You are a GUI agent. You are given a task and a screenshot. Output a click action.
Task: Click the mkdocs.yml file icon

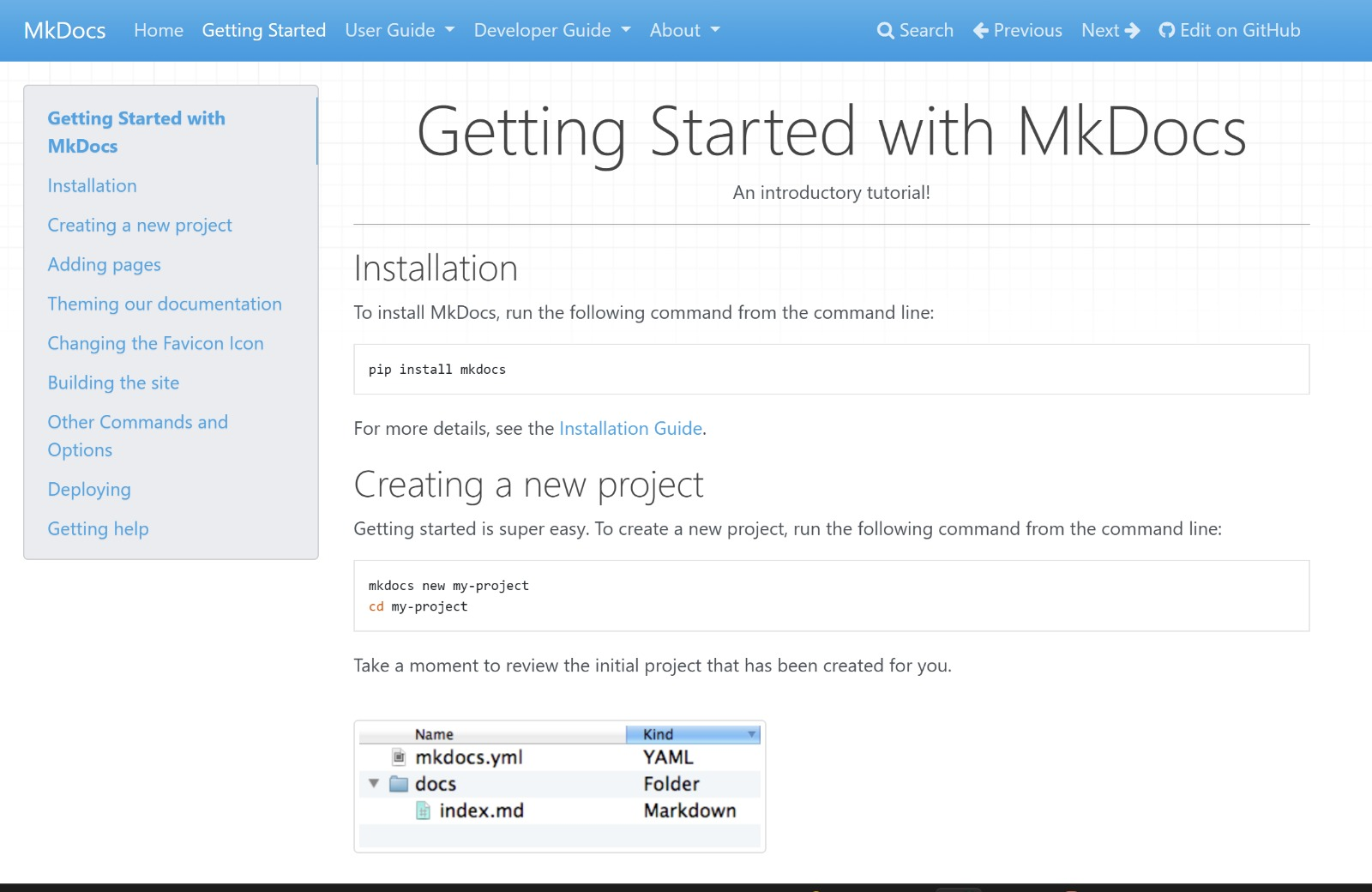click(399, 757)
